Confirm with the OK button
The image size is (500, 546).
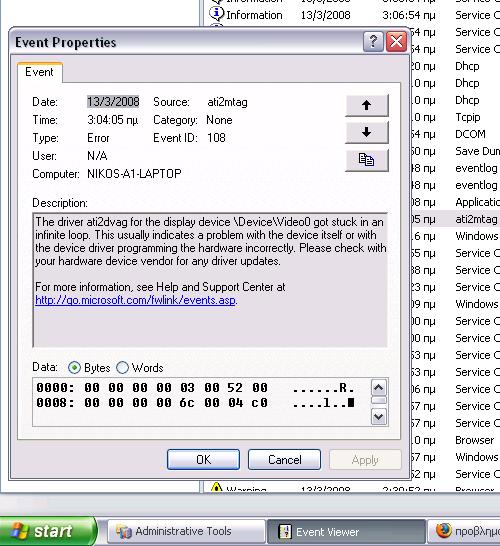tap(203, 460)
